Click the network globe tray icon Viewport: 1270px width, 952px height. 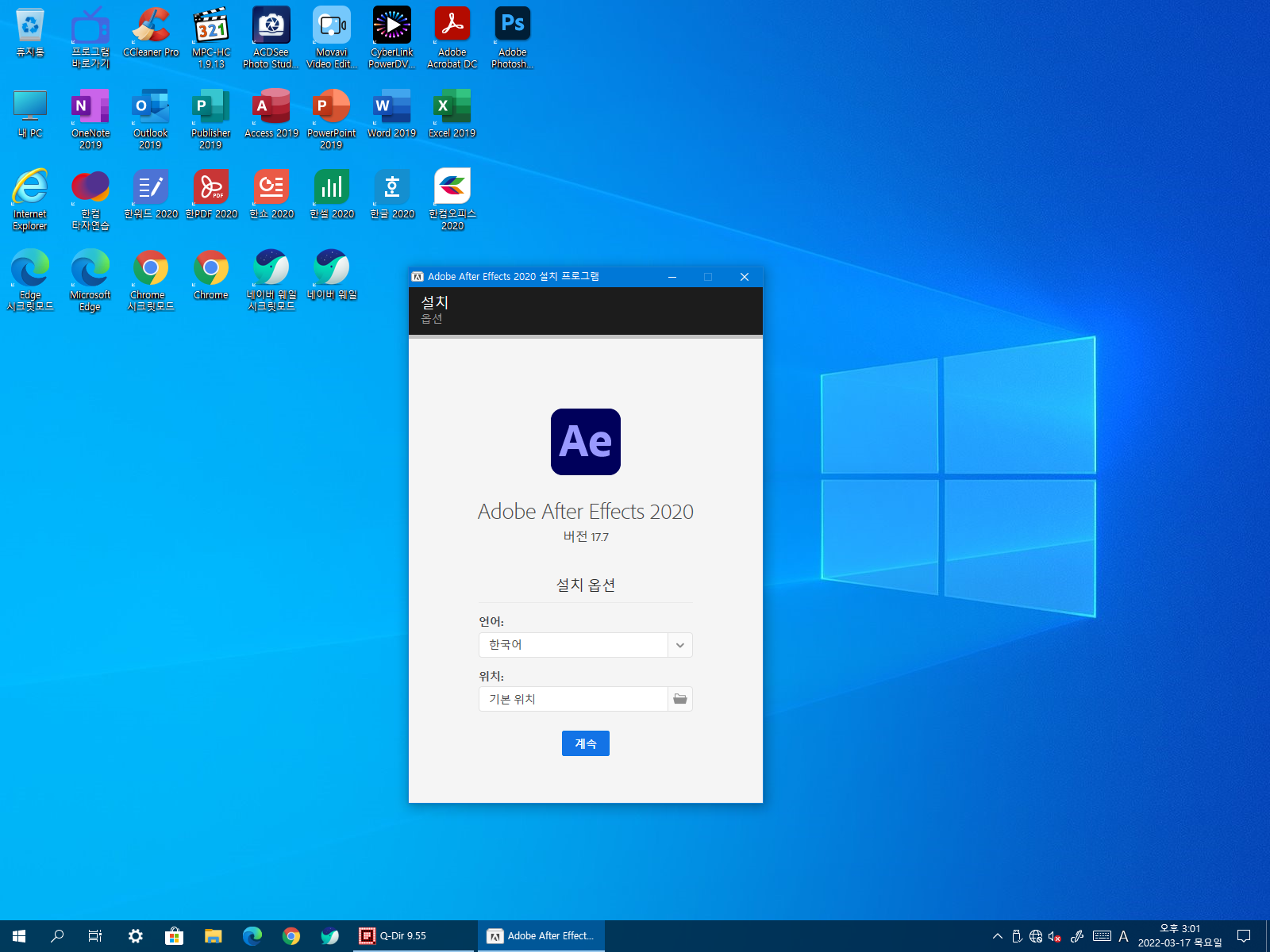click(x=1036, y=936)
